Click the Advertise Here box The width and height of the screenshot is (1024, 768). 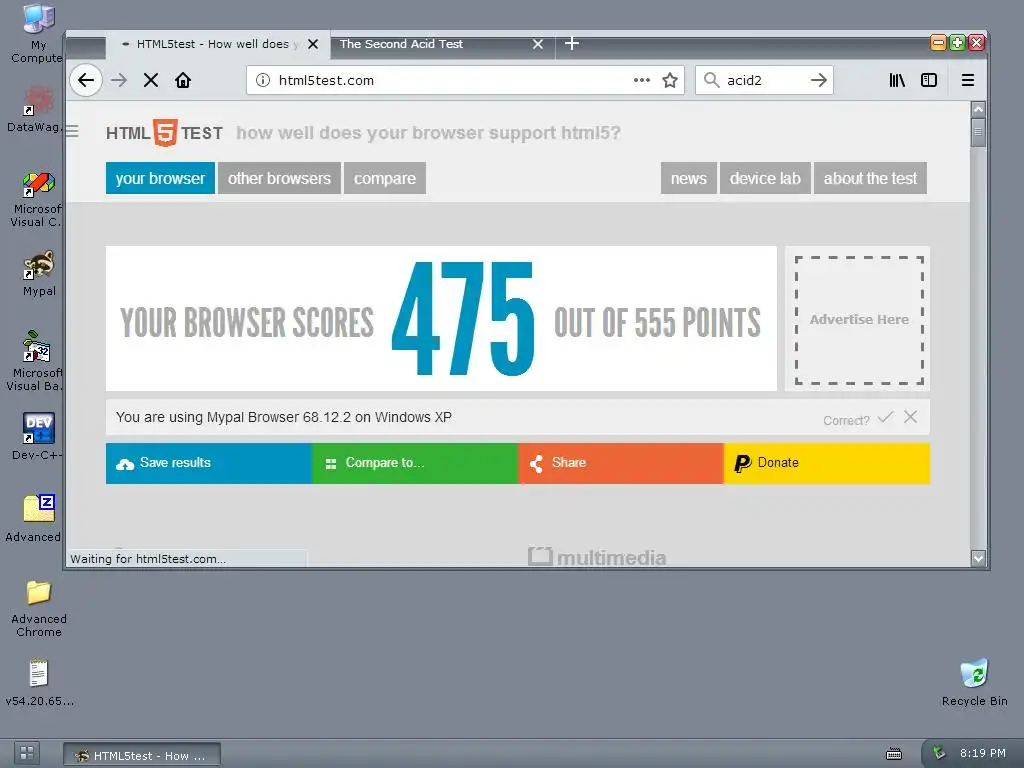tap(859, 319)
